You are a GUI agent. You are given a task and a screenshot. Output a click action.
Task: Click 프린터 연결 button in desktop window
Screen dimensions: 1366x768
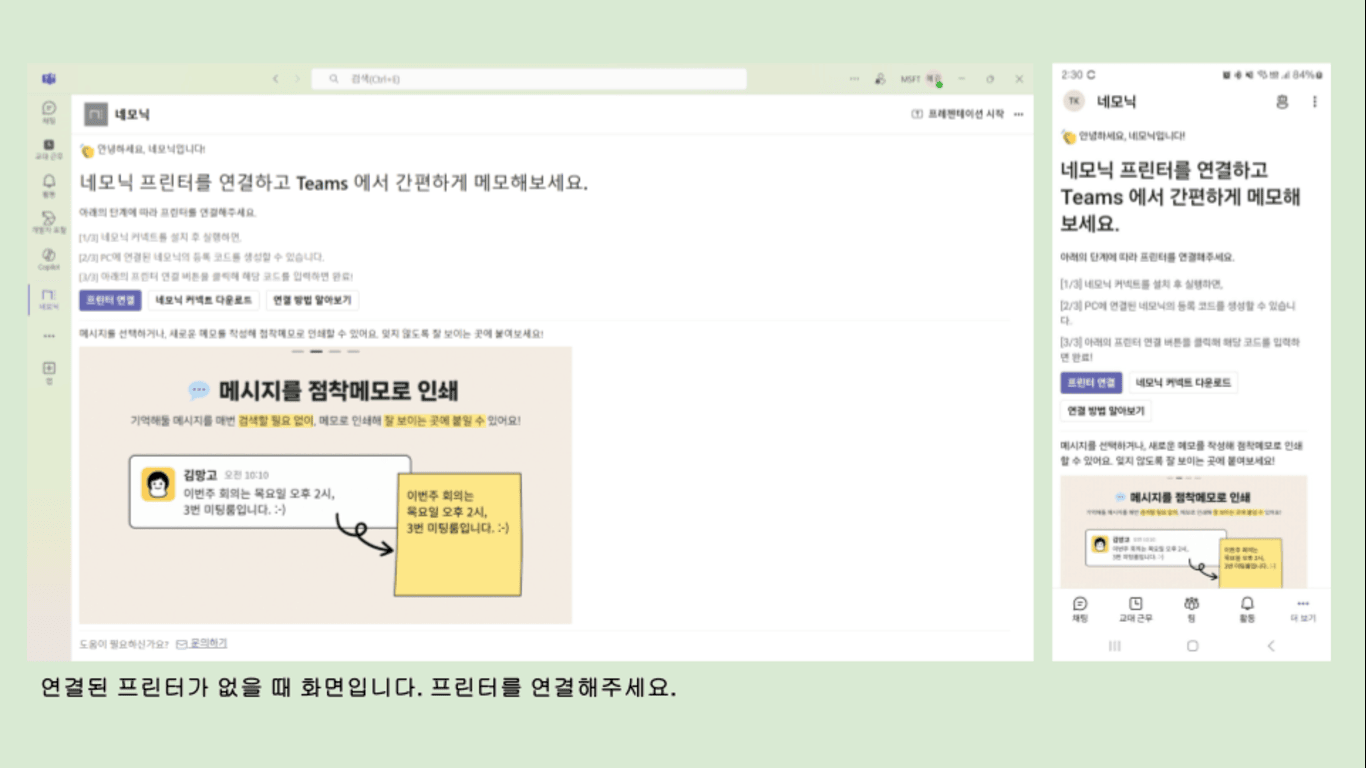110,300
